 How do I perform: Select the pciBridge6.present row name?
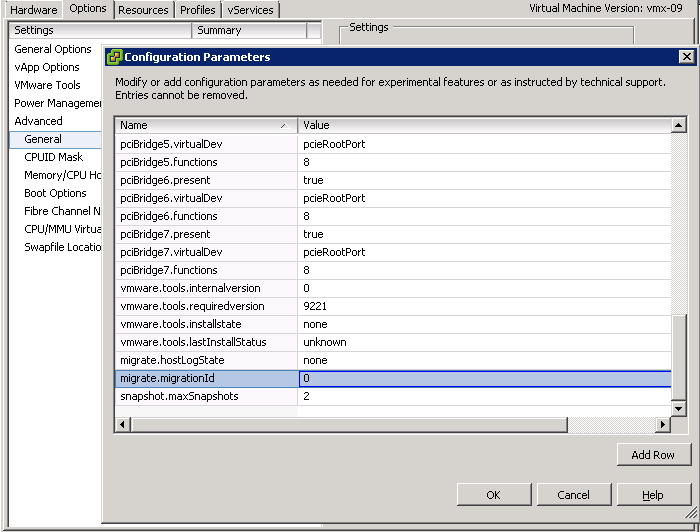pos(165,180)
